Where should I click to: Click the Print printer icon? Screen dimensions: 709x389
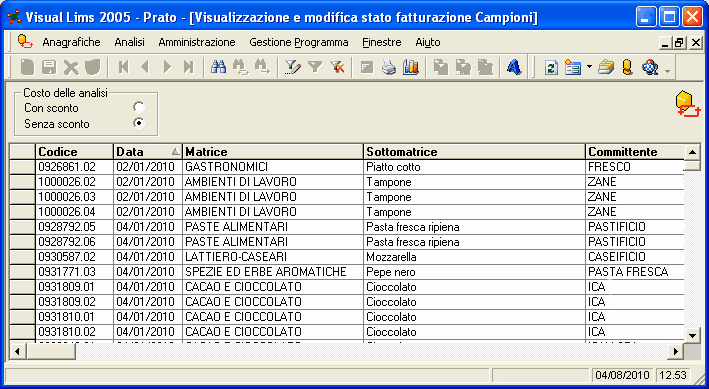388,67
